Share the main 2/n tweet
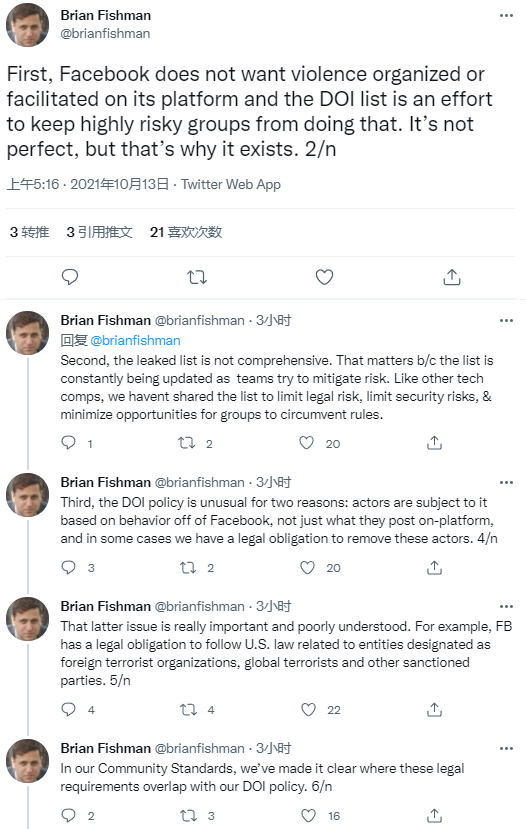The image size is (526, 829). 451,277
